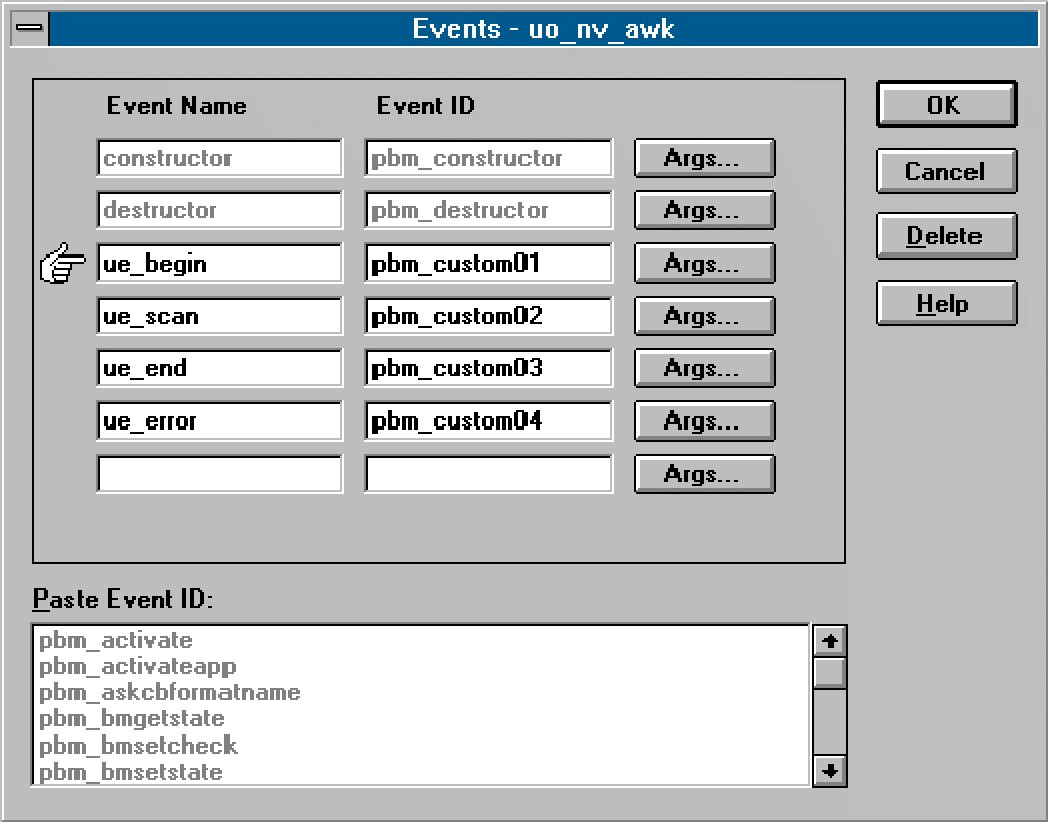Select pbm_activateapp in the paste list

coord(138,666)
